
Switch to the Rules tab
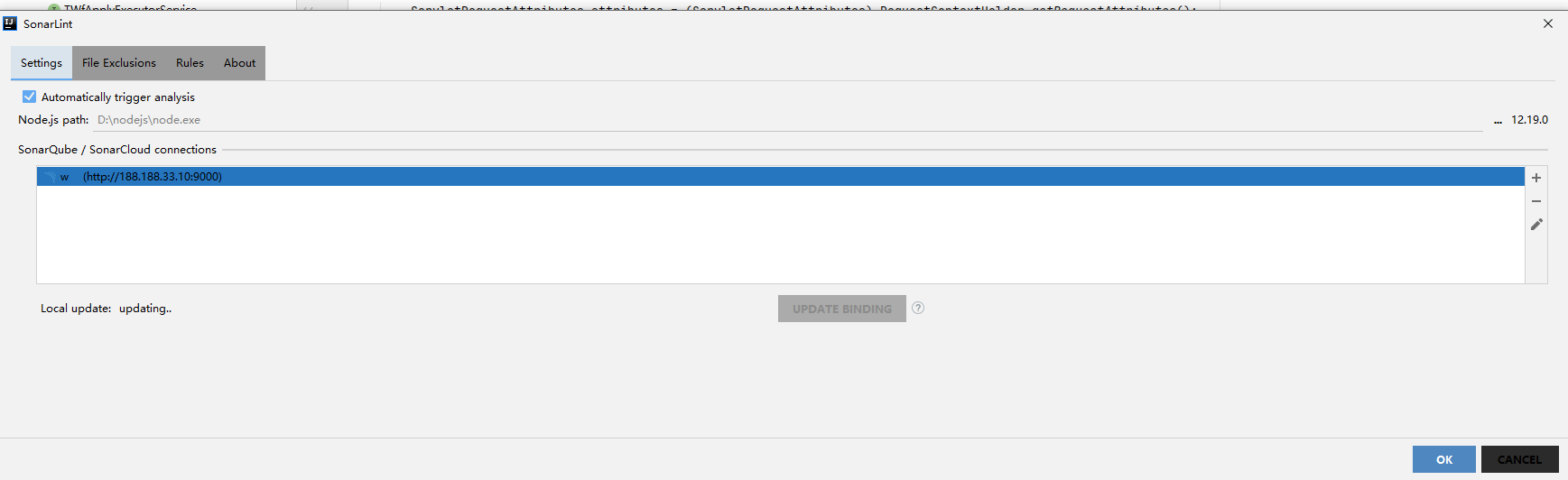click(190, 63)
